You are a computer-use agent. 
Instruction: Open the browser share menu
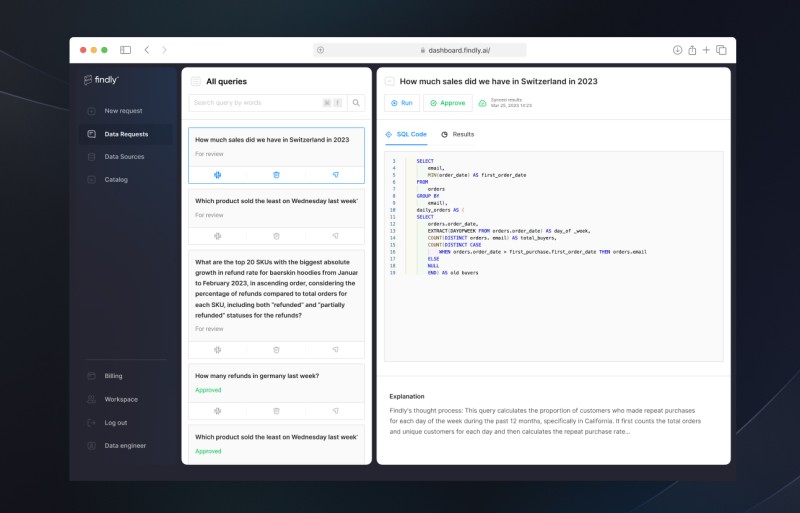click(x=692, y=50)
